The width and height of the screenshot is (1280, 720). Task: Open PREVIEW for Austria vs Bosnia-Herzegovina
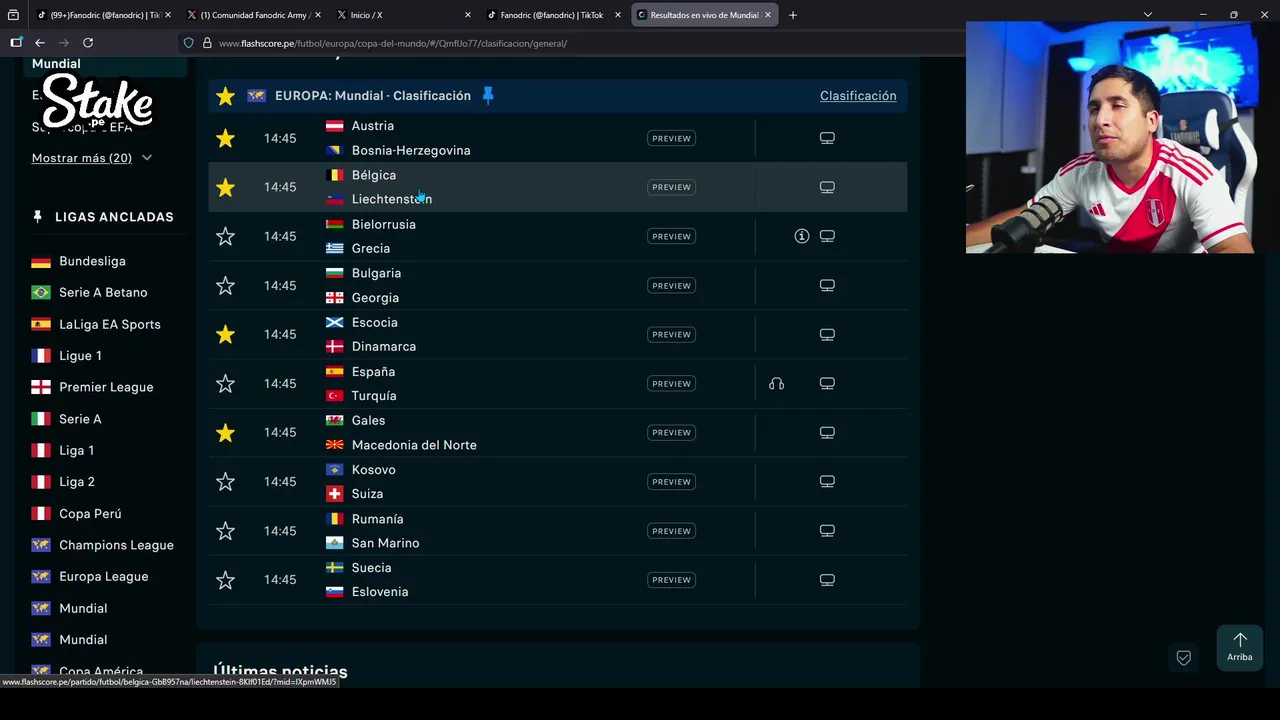pos(671,138)
